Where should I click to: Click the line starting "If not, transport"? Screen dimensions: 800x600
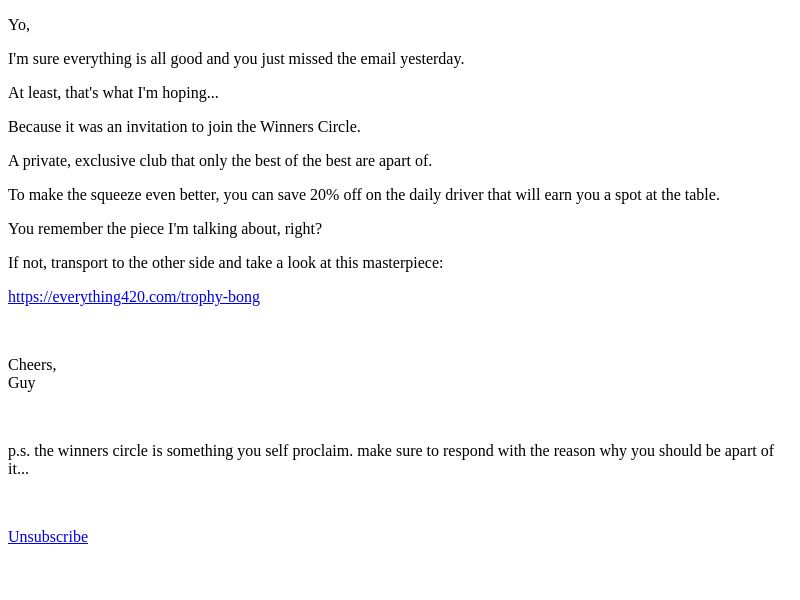point(226,263)
